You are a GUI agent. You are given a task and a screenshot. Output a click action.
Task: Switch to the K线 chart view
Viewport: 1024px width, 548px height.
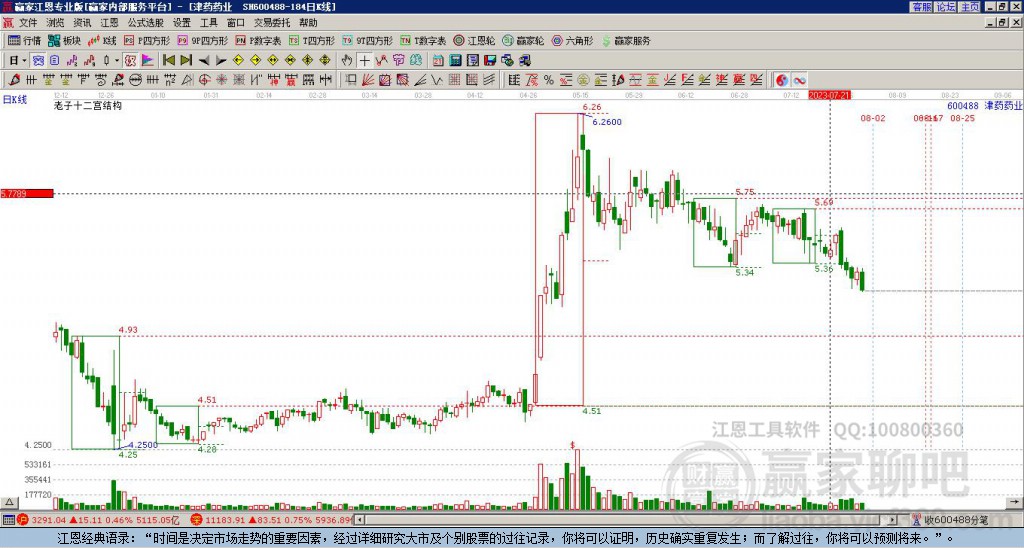click(102, 40)
